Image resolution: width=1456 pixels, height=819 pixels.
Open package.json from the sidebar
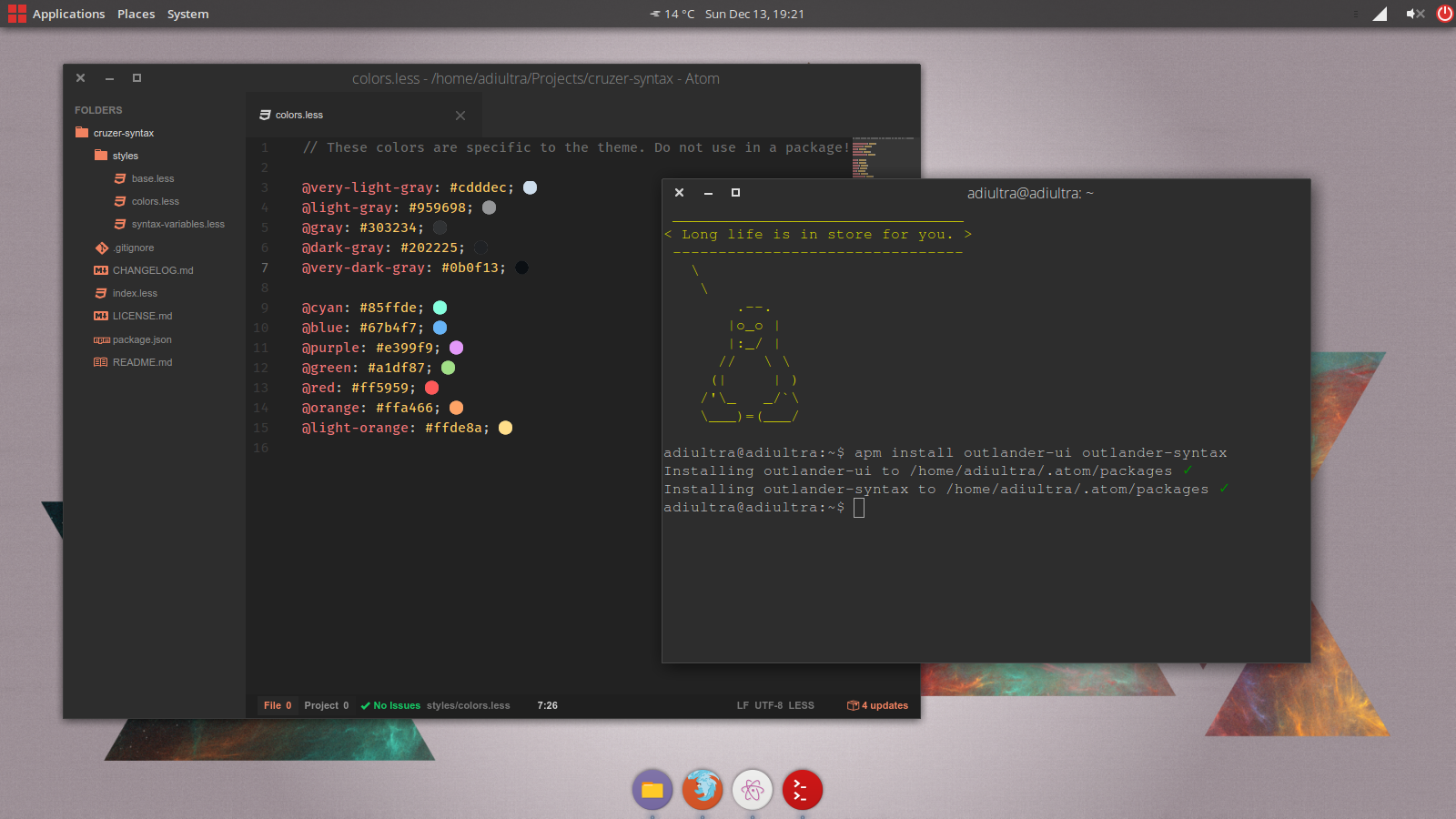click(x=141, y=339)
